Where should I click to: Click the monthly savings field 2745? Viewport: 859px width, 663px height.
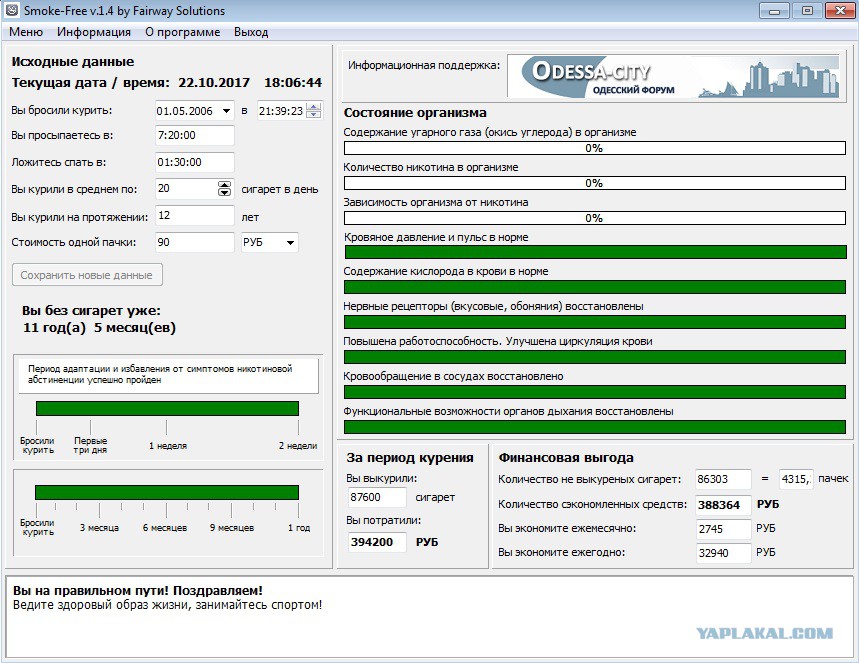click(x=723, y=529)
